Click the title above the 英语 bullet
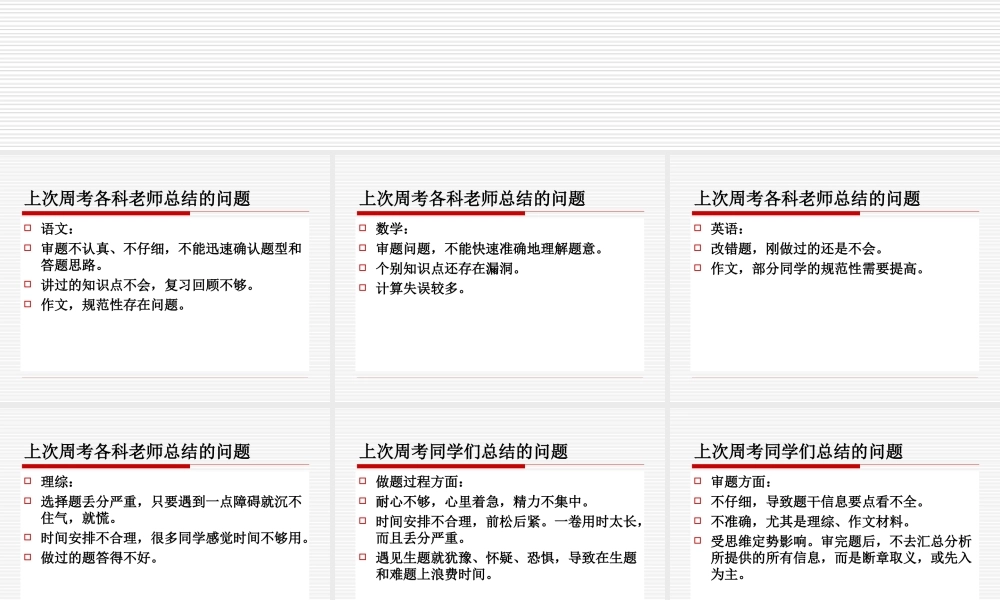This screenshot has width=1000, height=600. (x=807, y=199)
